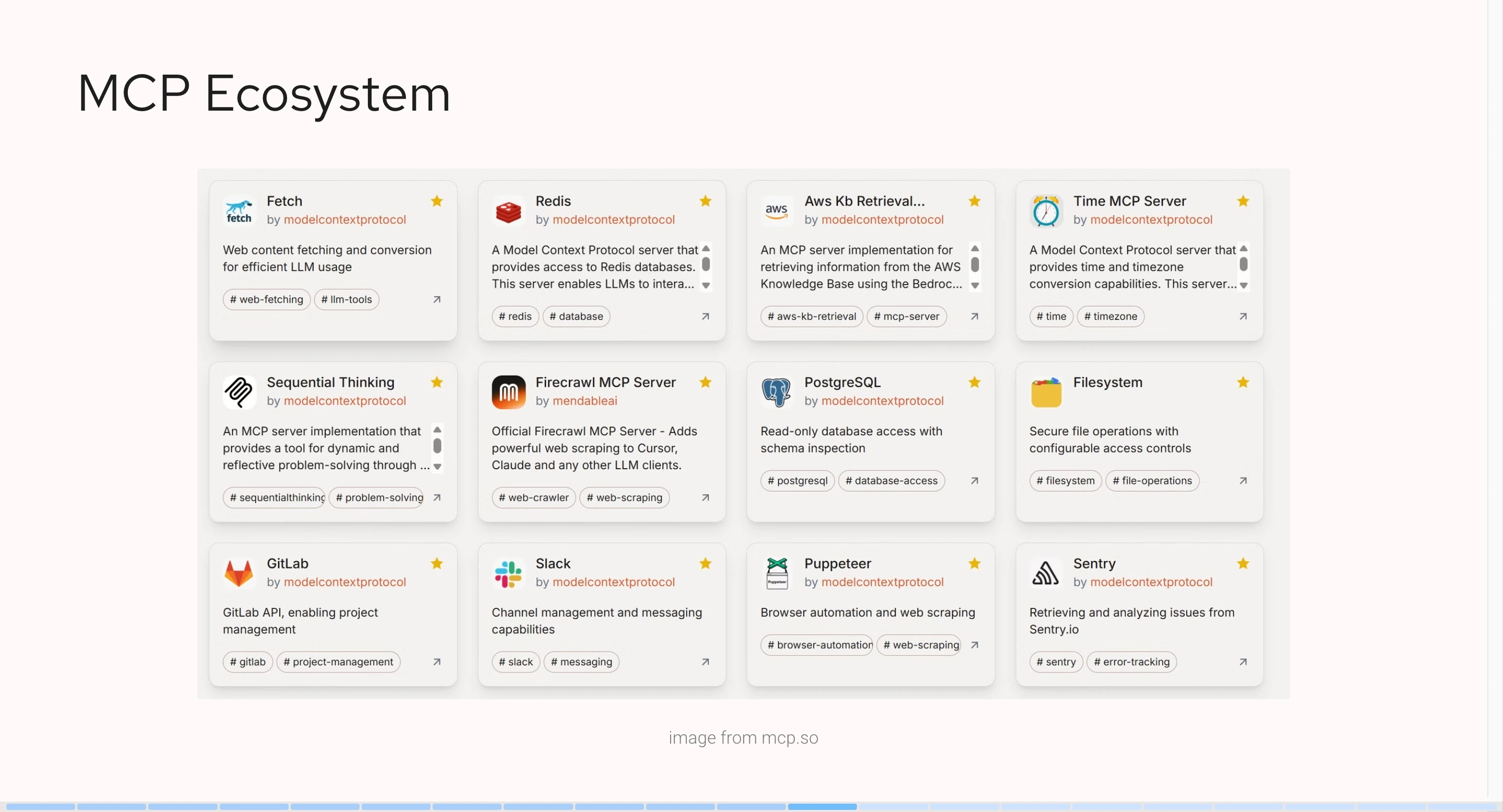This screenshot has height=812, width=1503.
Task: Open Fetch card's external link arrow
Action: [436, 299]
